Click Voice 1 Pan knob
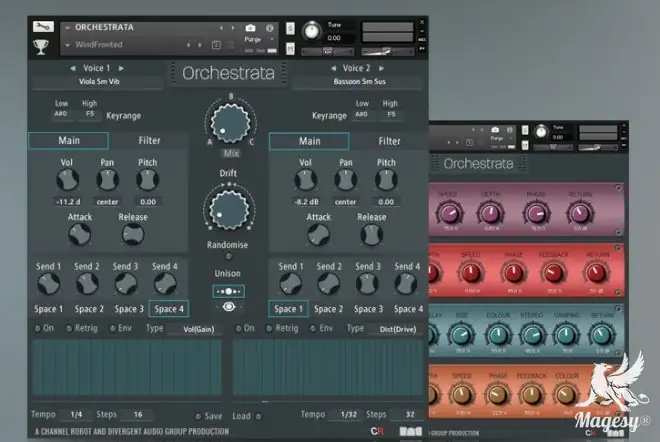The width and height of the screenshot is (660, 442). pos(107,180)
